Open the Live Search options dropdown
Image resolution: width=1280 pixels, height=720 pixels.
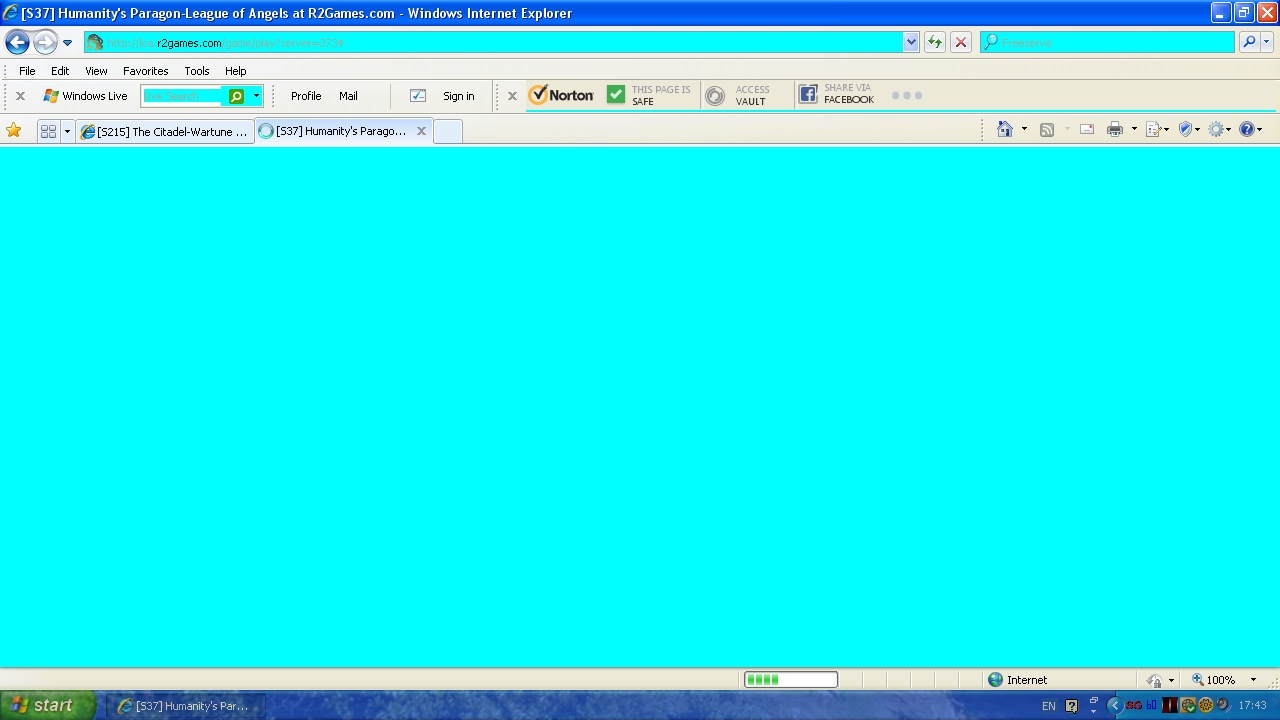pos(256,96)
